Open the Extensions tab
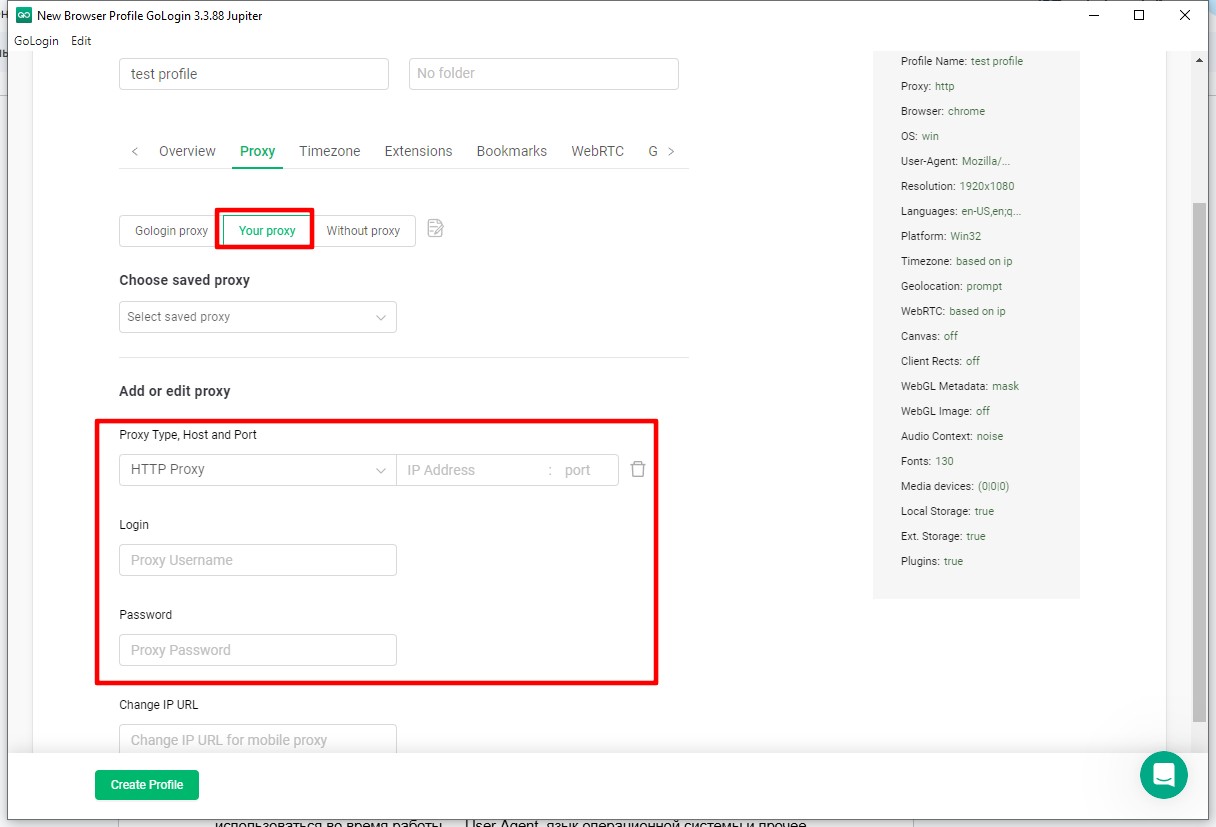The image size is (1216, 827). [x=418, y=151]
